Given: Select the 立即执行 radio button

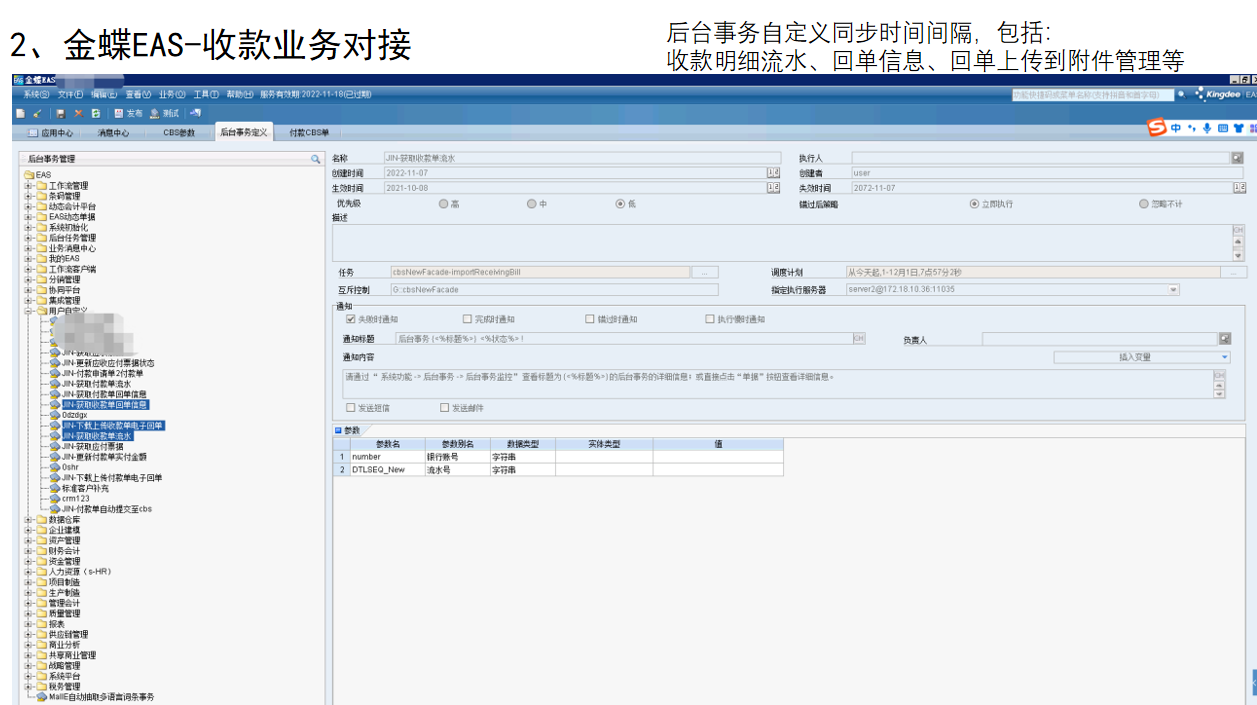Looking at the screenshot, I should (x=974, y=204).
